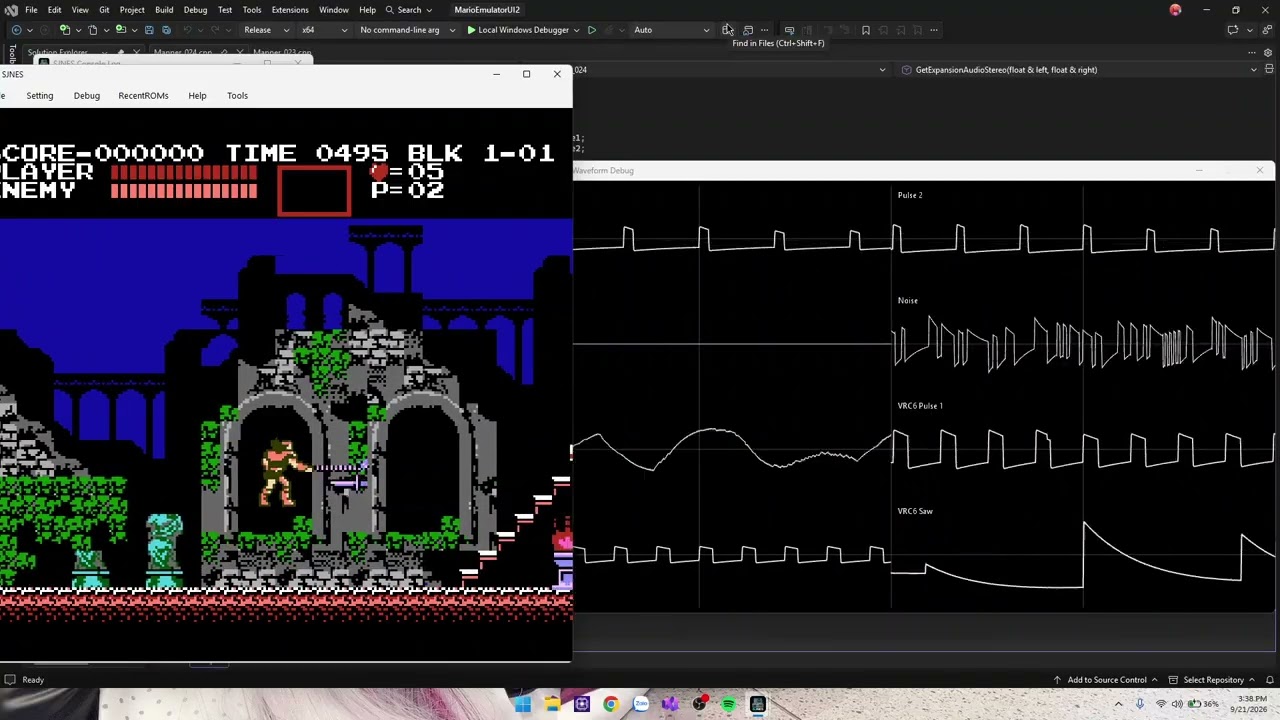Open the RecentROMs menu in SJNES
This screenshot has width=1280, height=720.
pyautogui.click(x=143, y=96)
